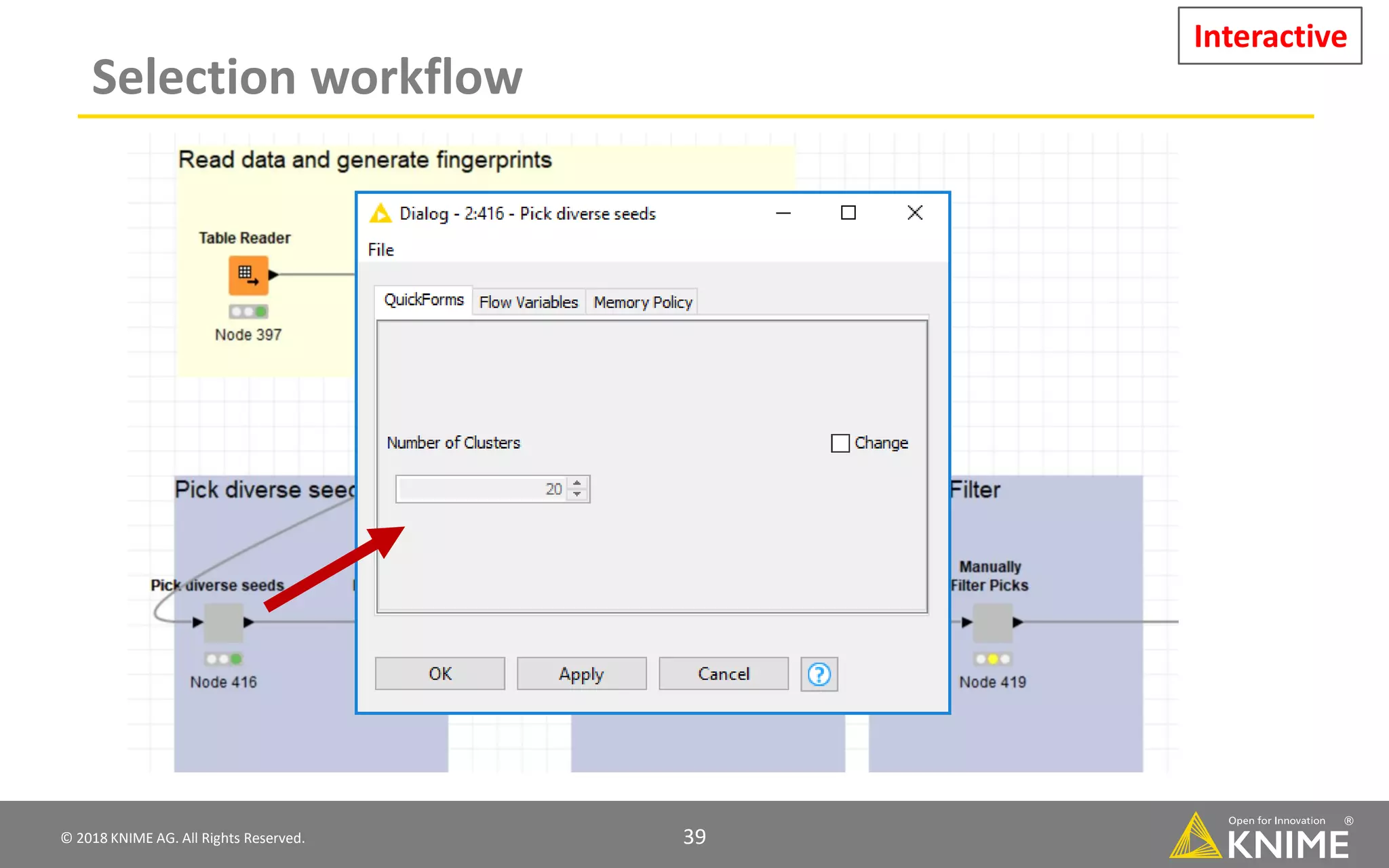This screenshot has height=868, width=1389.
Task: Decrease Number of Clusters with down arrow
Action: click(x=577, y=494)
